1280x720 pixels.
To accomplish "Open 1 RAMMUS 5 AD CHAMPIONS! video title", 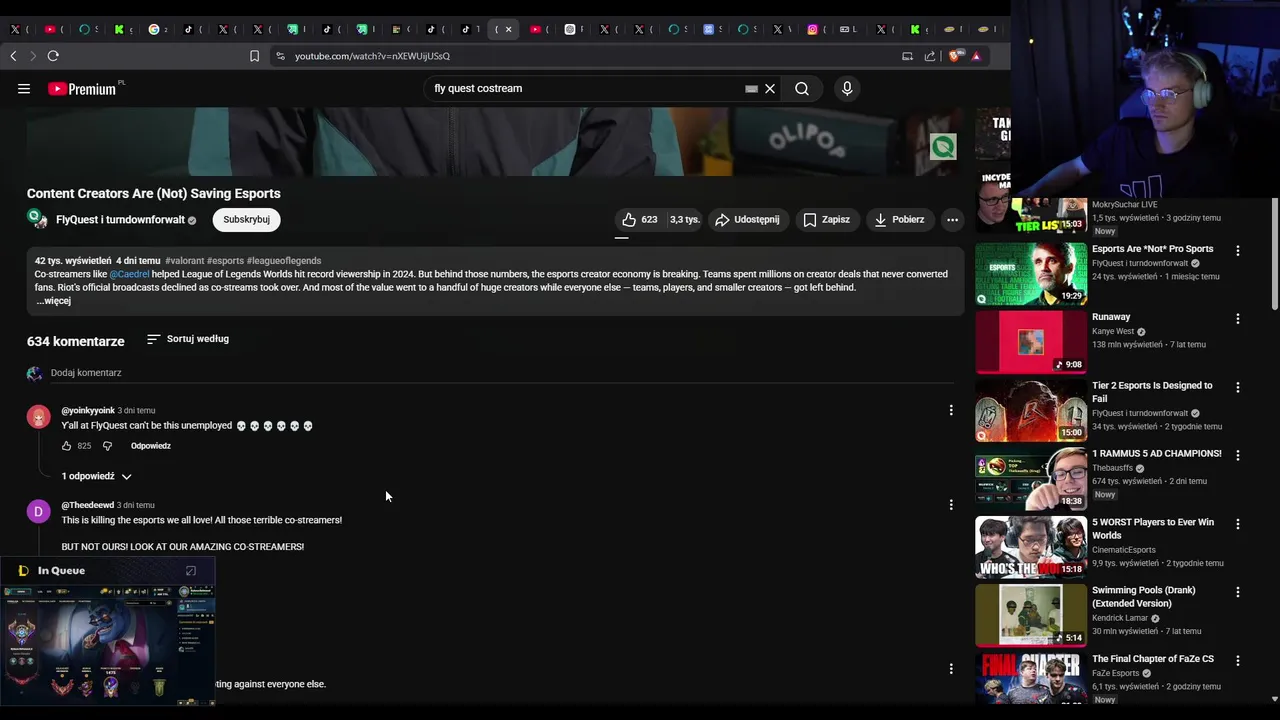I will click(1157, 454).
